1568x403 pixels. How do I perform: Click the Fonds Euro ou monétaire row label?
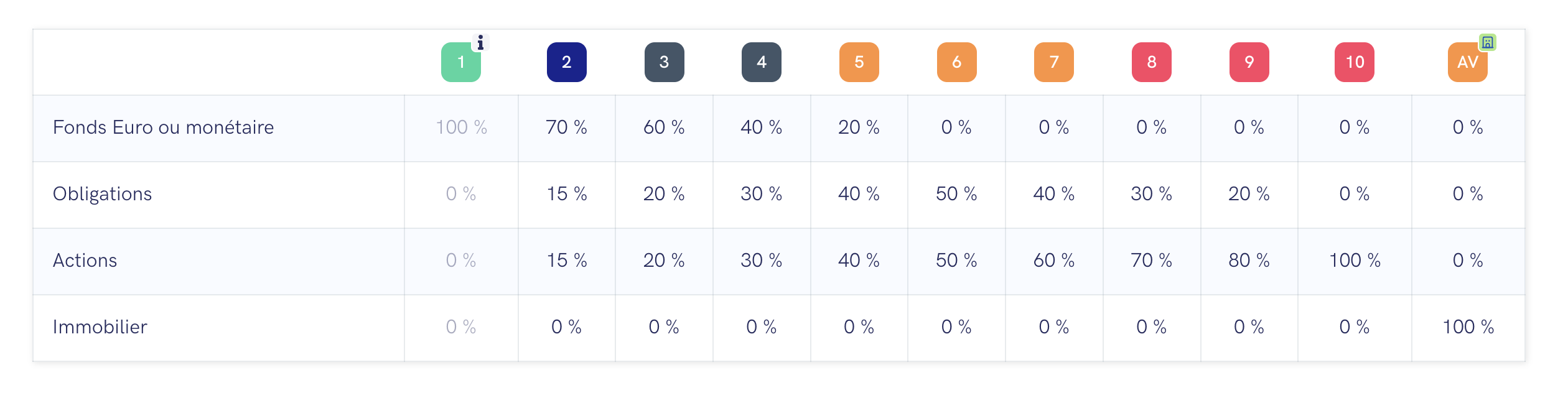tap(163, 127)
